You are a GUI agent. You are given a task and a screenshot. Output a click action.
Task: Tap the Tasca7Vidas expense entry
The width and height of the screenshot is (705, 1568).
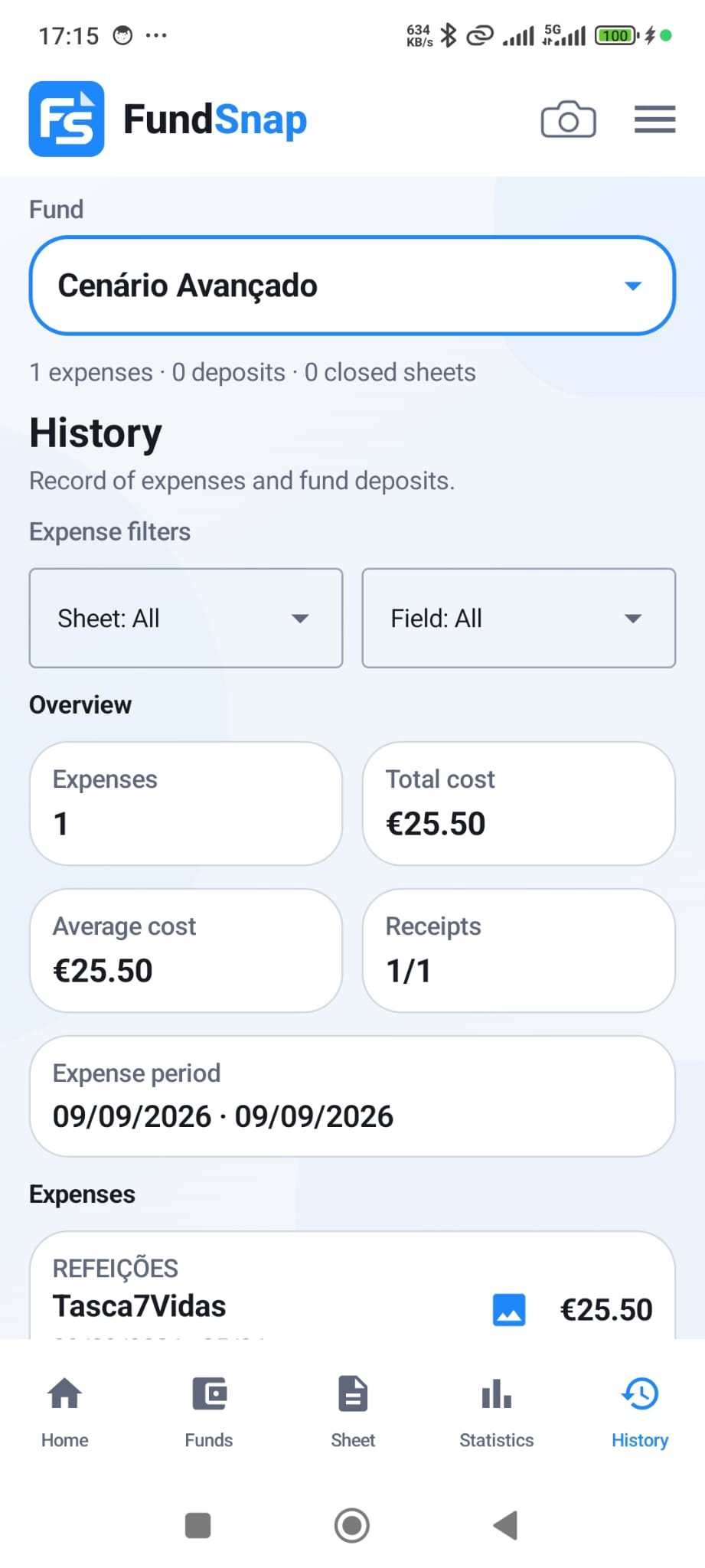352,1286
